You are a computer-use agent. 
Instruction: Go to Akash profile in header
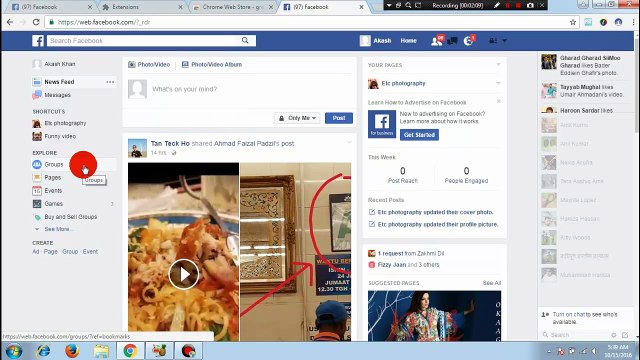click(x=376, y=40)
